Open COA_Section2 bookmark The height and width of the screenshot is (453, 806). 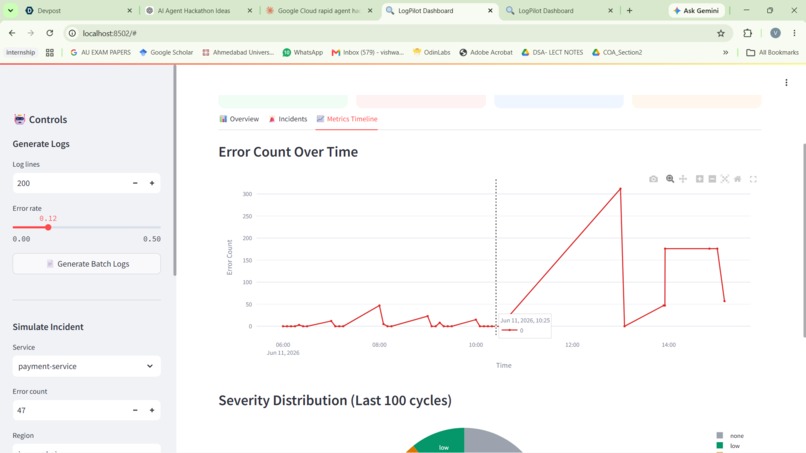point(617,52)
